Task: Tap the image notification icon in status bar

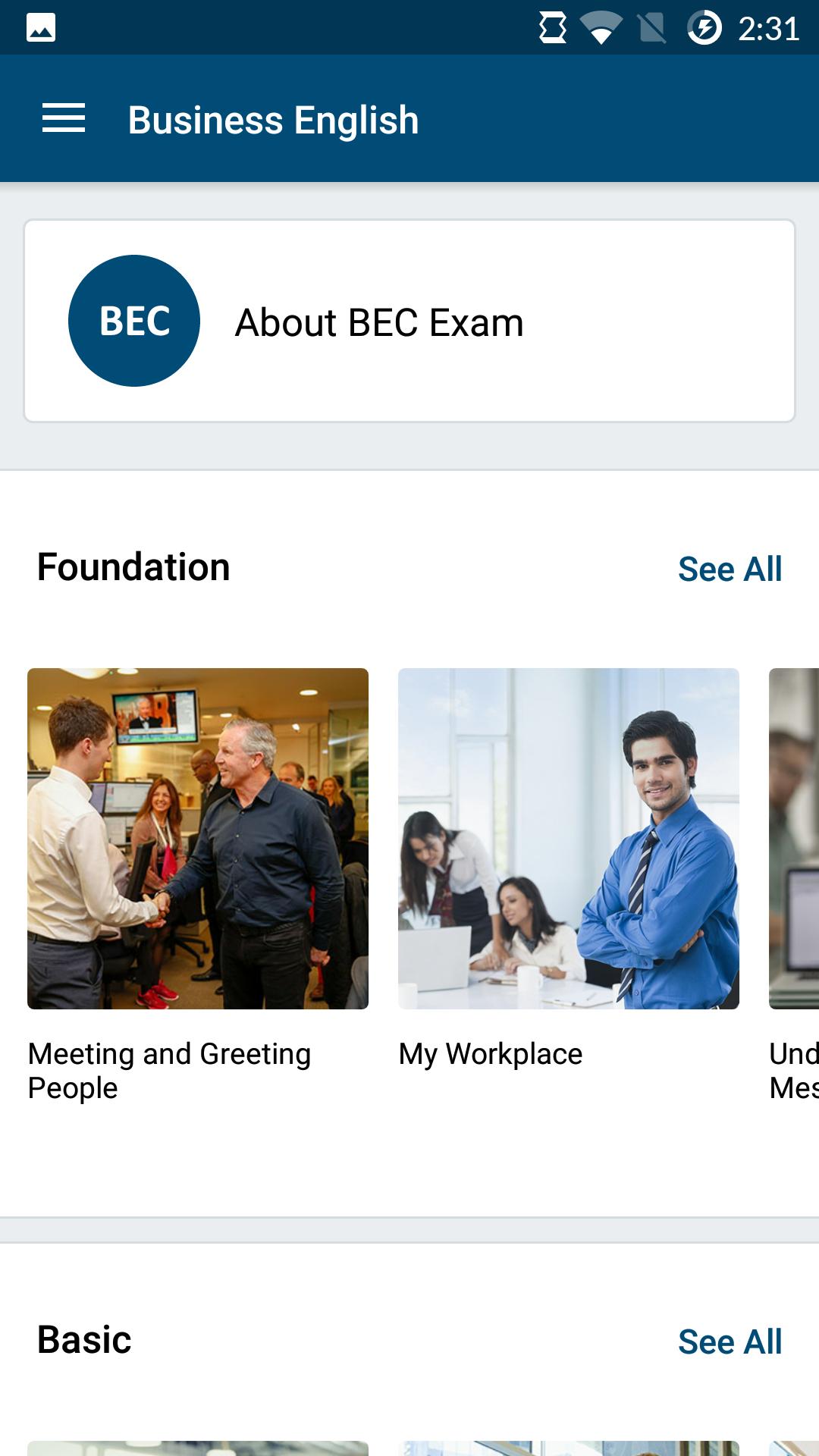Action: tap(41, 28)
